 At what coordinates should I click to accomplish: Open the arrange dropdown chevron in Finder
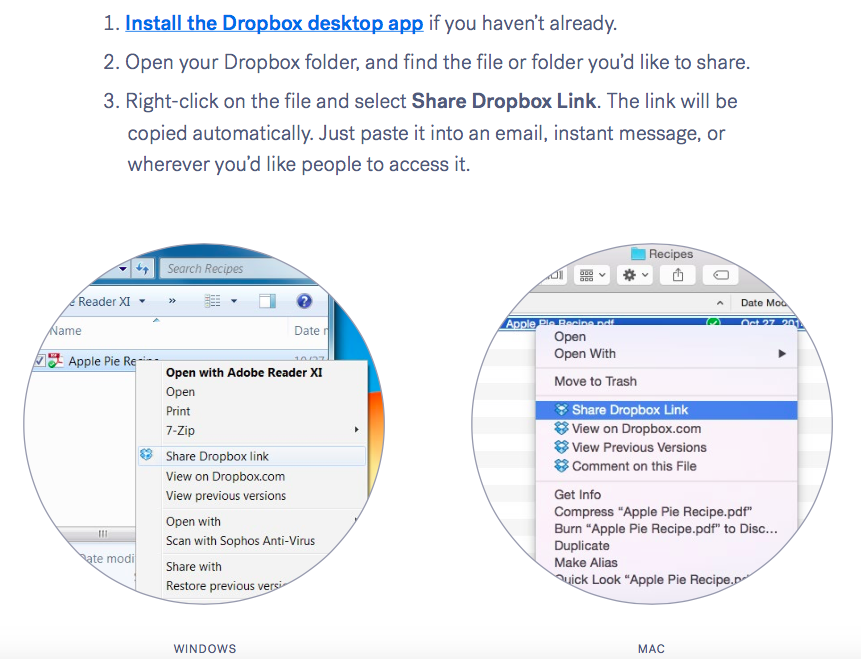click(x=602, y=275)
